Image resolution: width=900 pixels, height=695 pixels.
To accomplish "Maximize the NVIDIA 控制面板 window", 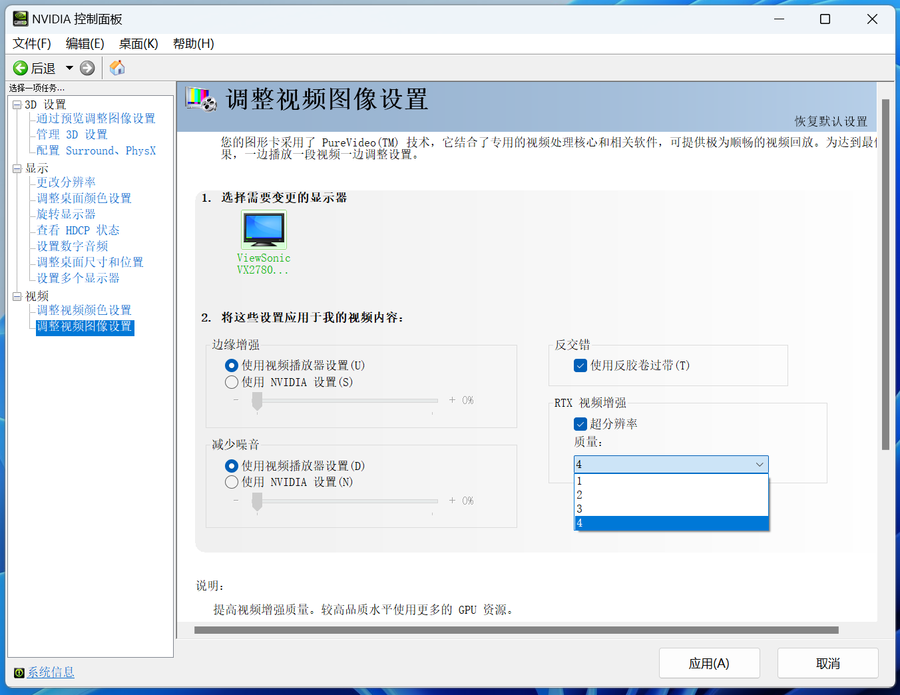I will [x=825, y=19].
